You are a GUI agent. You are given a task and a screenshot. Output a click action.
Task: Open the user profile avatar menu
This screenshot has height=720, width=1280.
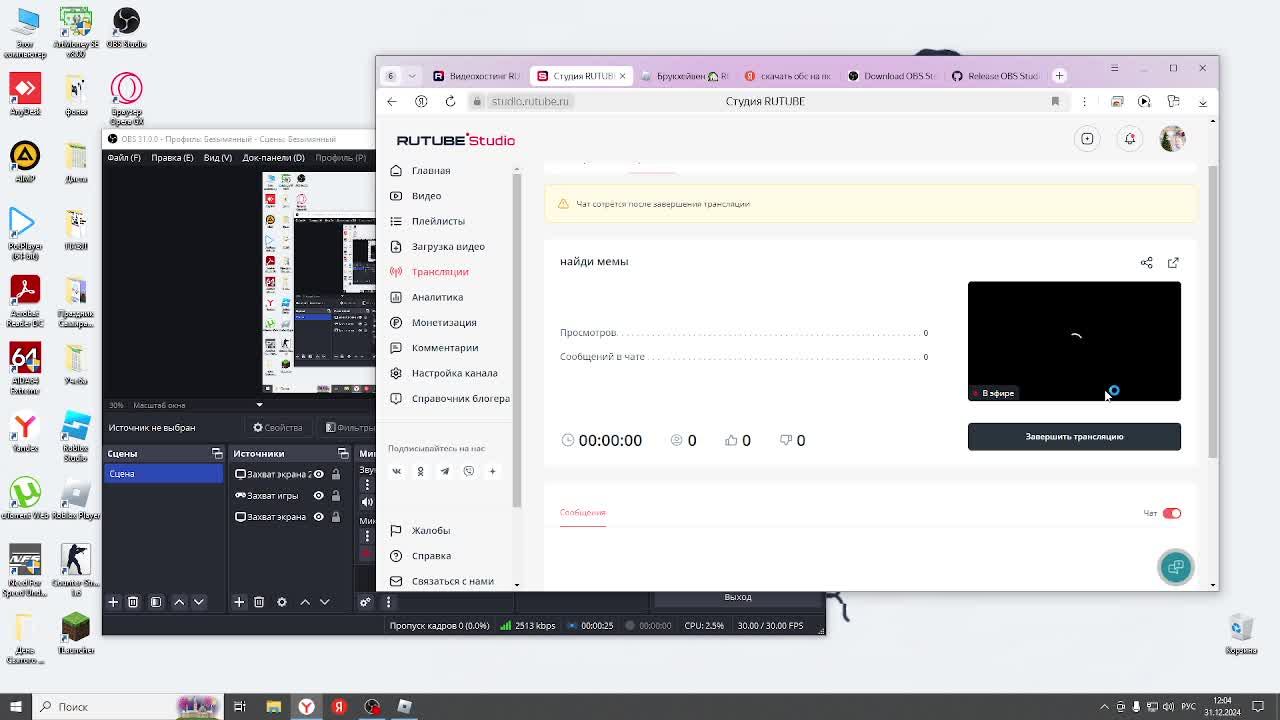tap(1173, 139)
